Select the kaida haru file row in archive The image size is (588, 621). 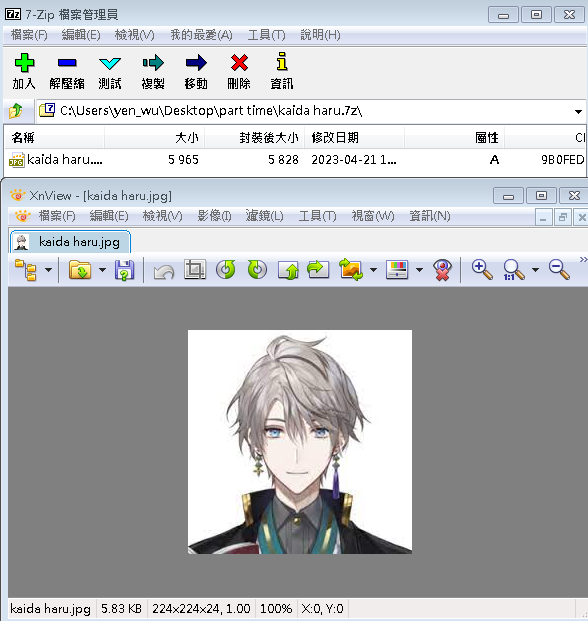[x=295, y=160]
